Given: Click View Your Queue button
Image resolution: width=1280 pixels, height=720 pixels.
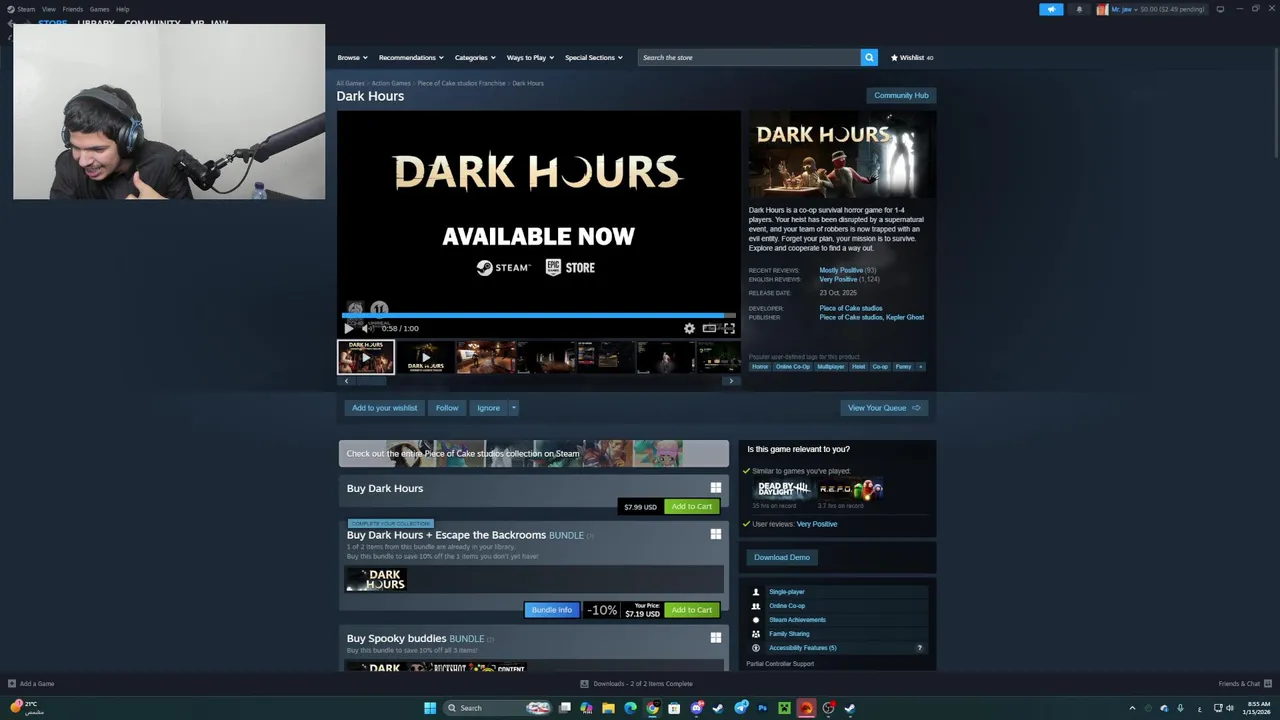Looking at the screenshot, I should click(884, 408).
